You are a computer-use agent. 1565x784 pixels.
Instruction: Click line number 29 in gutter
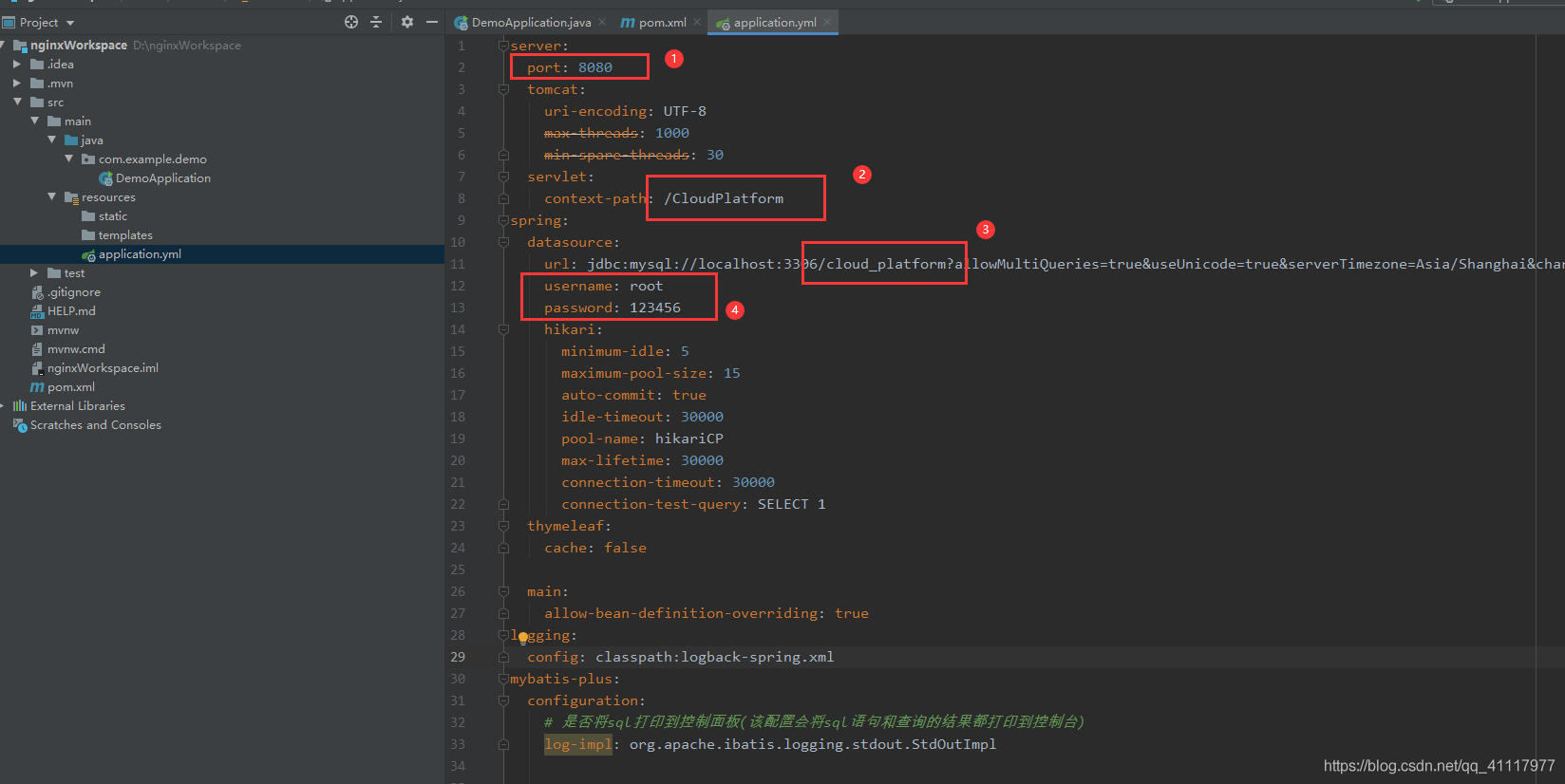coord(458,657)
